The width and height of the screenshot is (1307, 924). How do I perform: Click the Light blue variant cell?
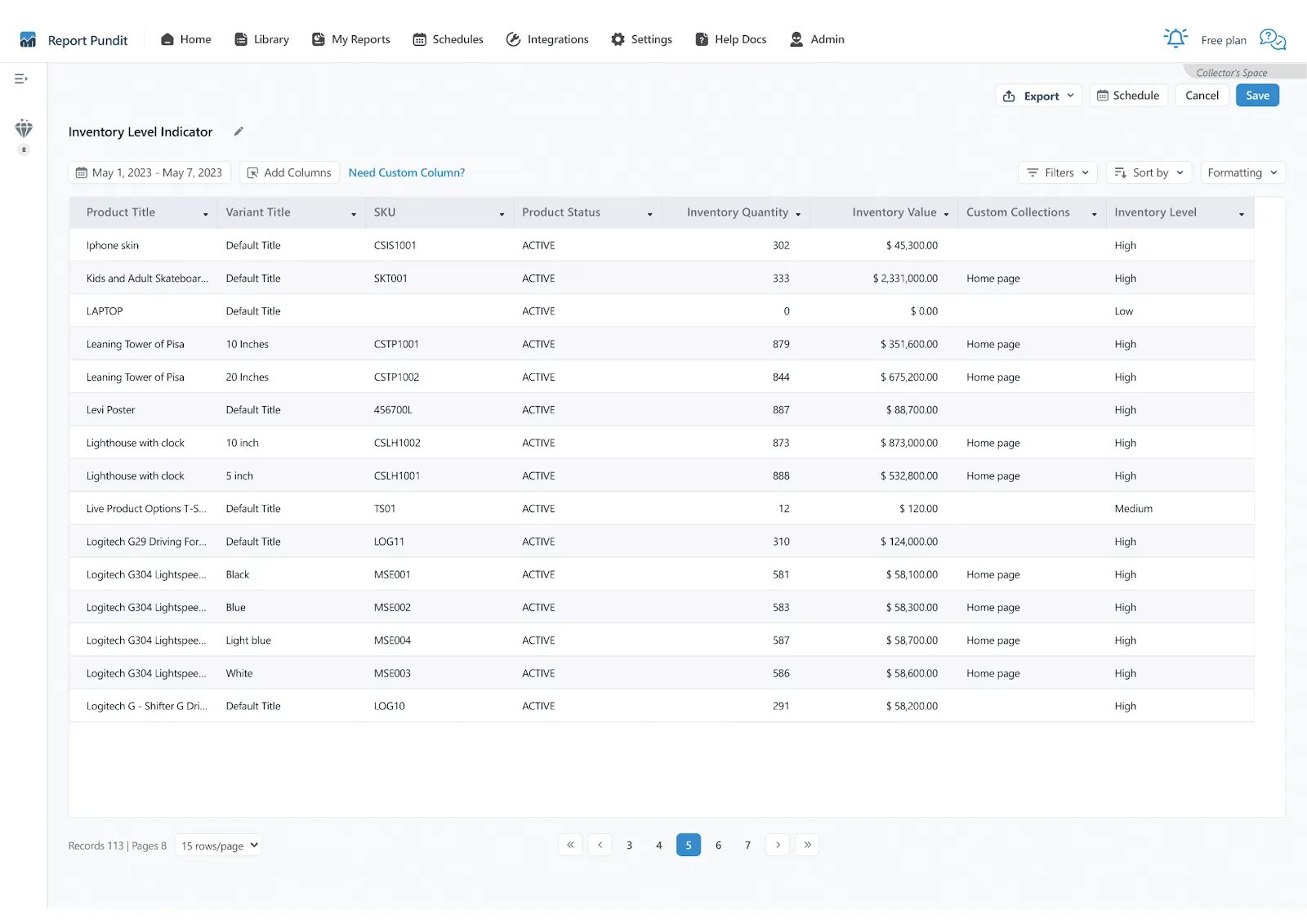(248, 641)
